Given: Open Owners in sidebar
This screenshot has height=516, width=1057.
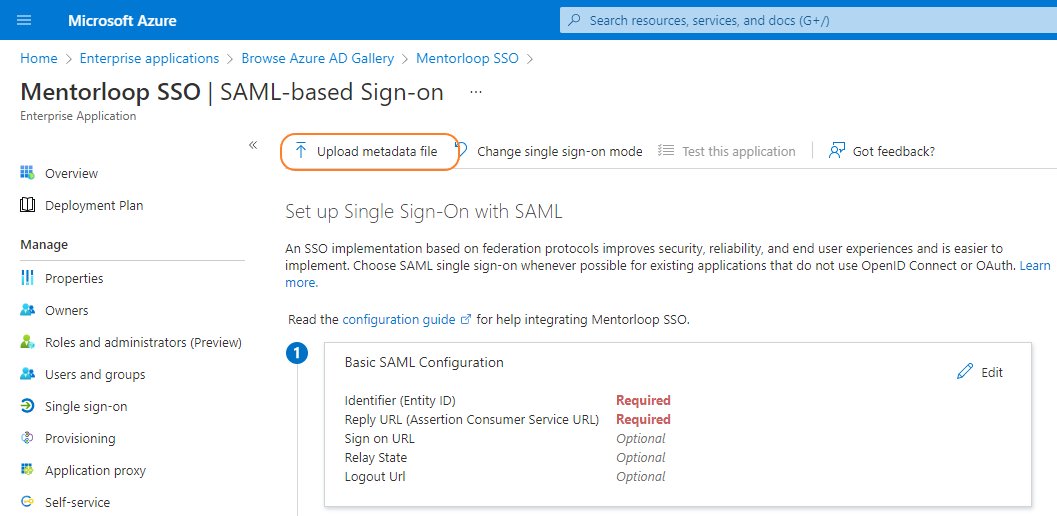Looking at the screenshot, I should pos(67,311).
